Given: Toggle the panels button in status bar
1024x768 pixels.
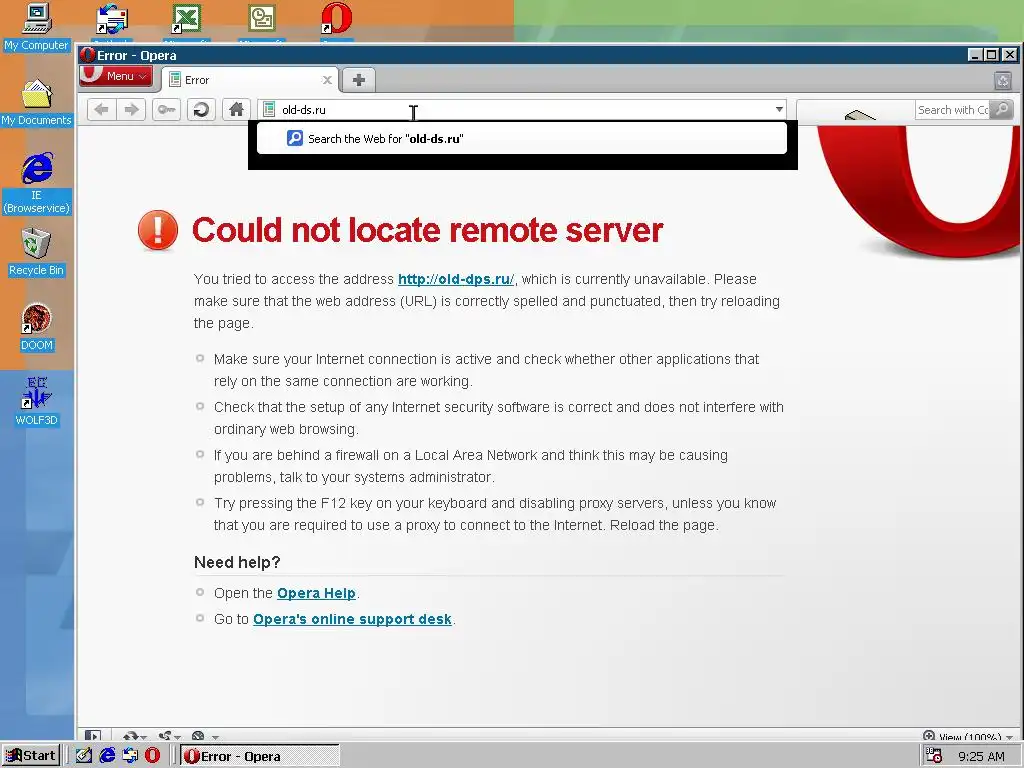Looking at the screenshot, I should tap(93, 736).
